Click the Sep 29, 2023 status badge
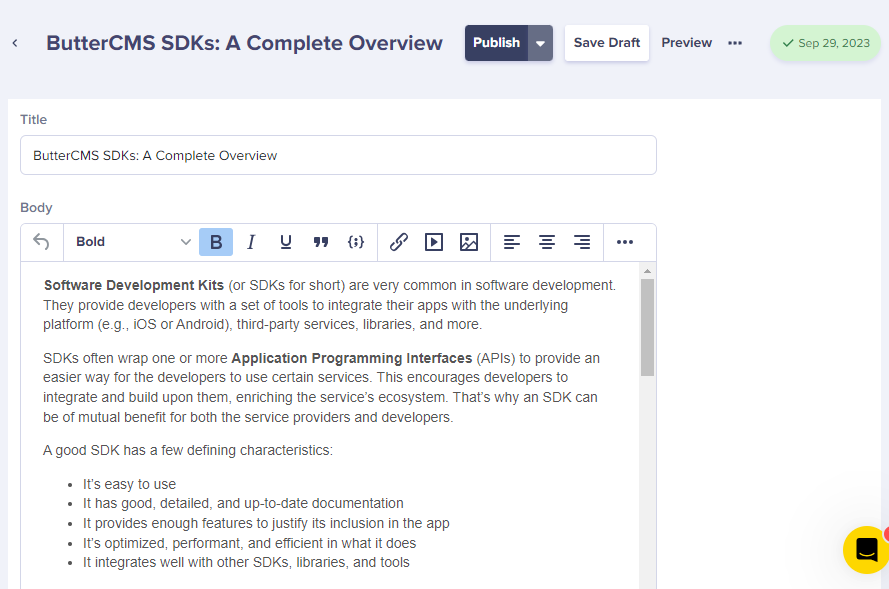Image resolution: width=889 pixels, height=589 pixels. pyautogui.click(x=826, y=43)
